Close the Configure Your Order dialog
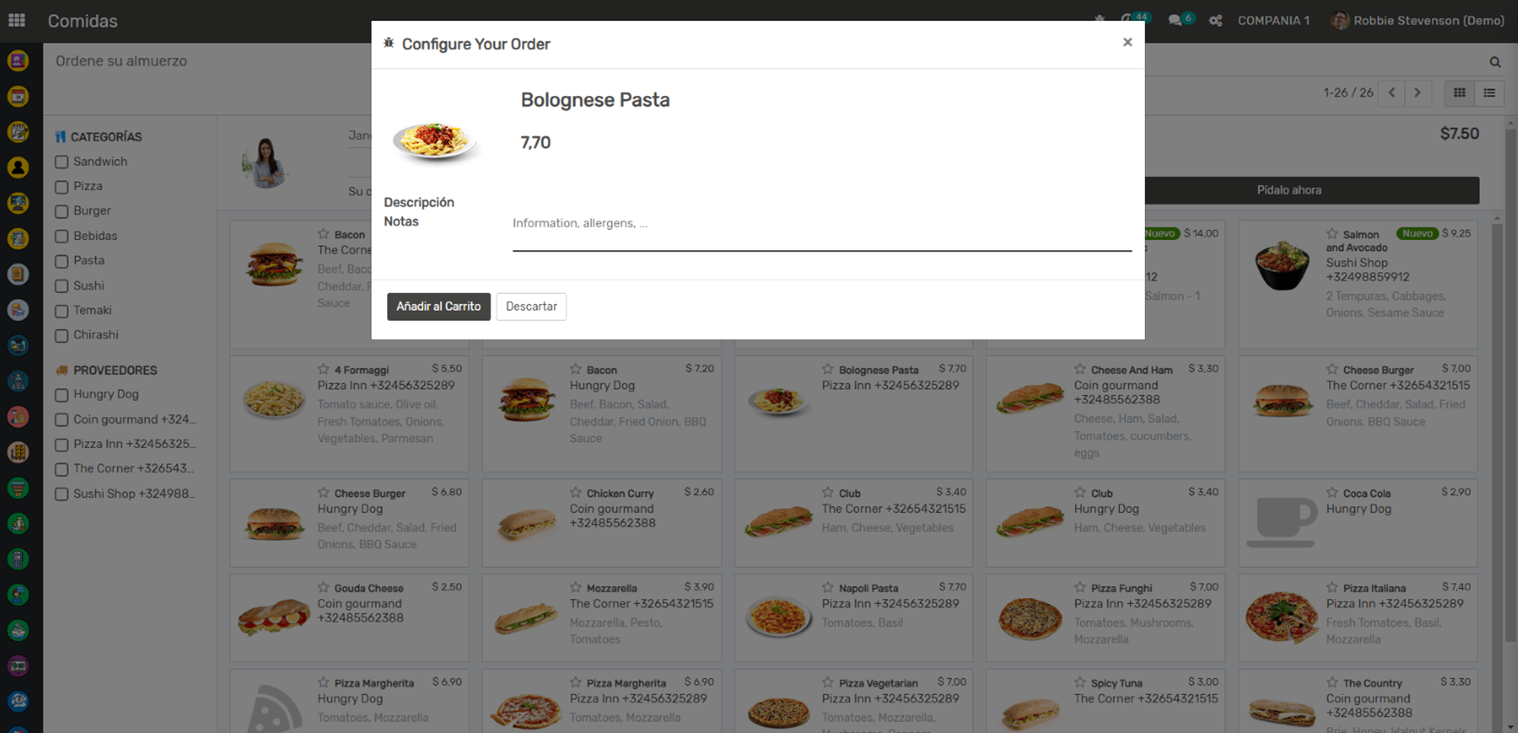Image resolution: width=1518 pixels, height=733 pixels. 1127,43
